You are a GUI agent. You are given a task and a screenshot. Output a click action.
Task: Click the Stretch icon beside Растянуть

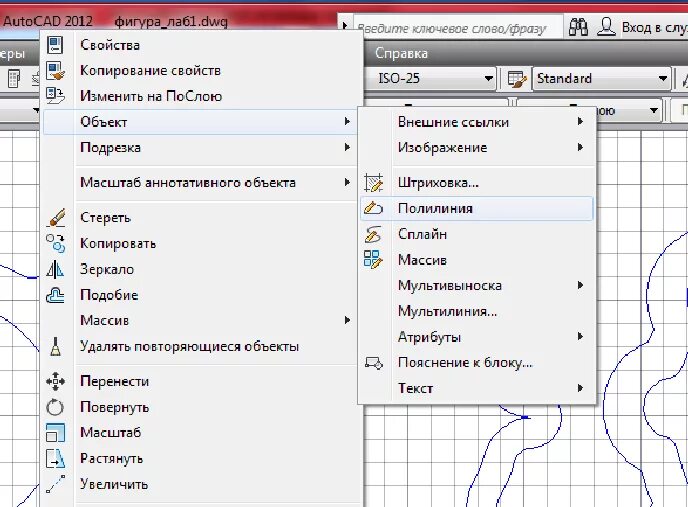point(55,458)
